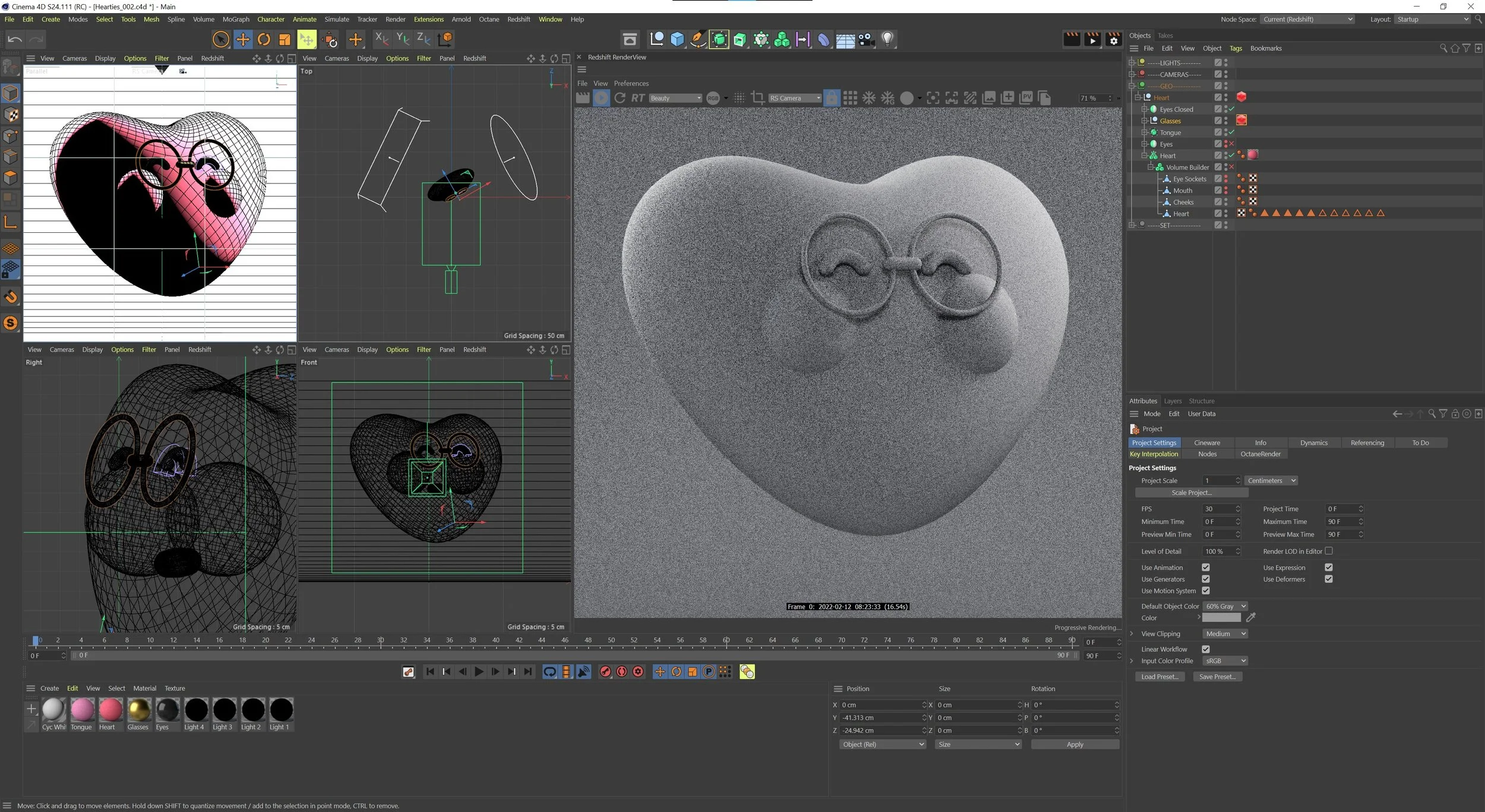Select the Scale tool icon
This screenshot has height=812, width=1485.
point(285,40)
